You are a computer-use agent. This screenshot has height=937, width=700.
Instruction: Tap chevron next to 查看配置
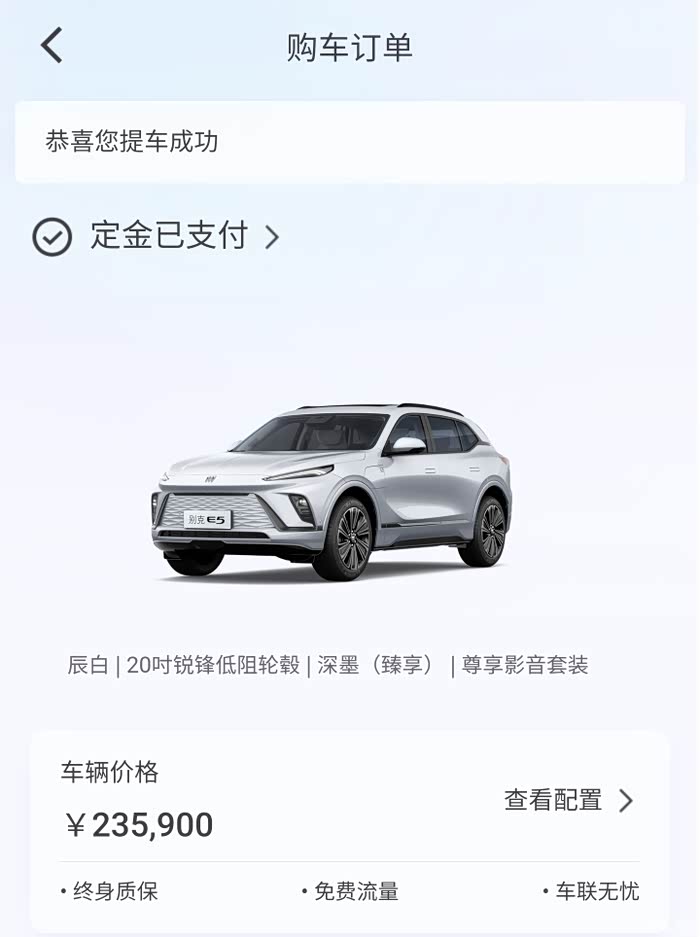[625, 801]
